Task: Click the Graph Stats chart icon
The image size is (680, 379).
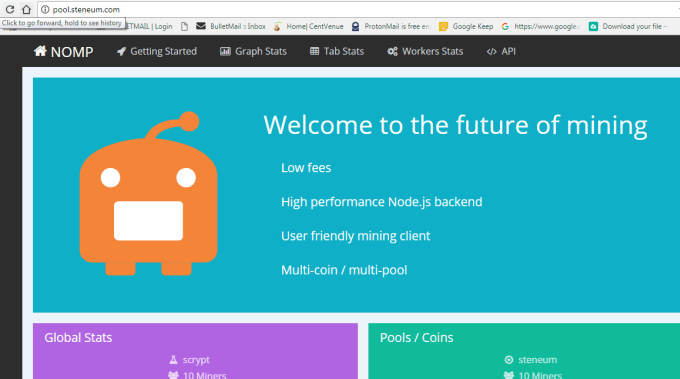Action: (225, 51)
